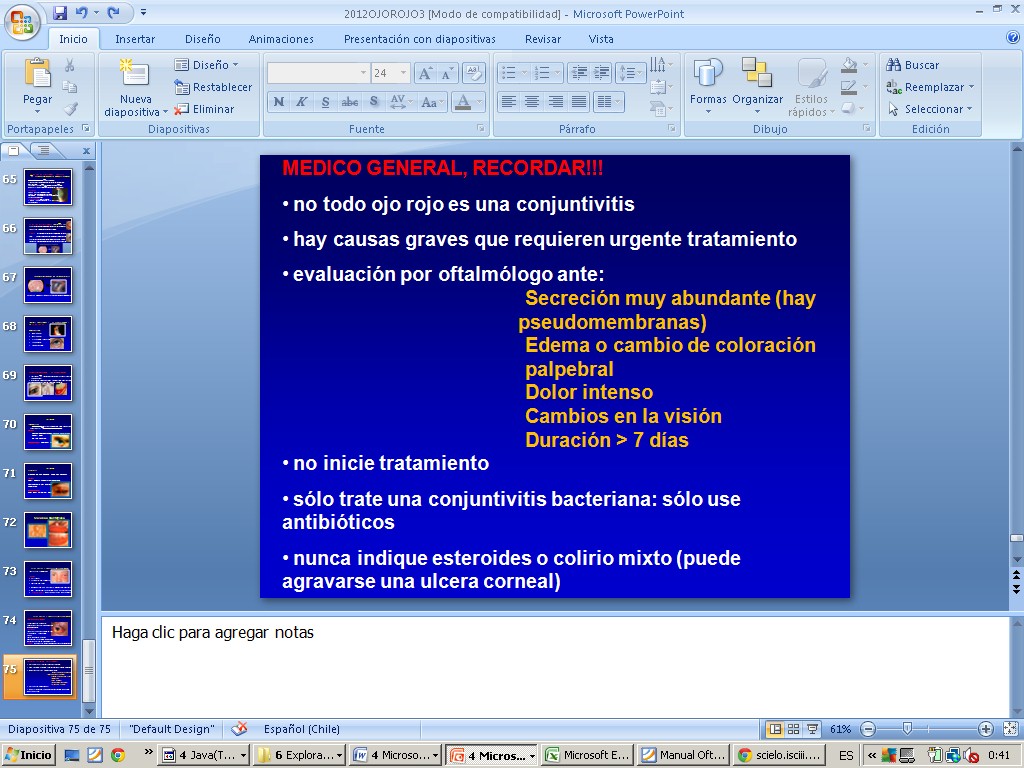Click the zoom slider handle
Screen dimensions: 1024x768
pos(907,729)
